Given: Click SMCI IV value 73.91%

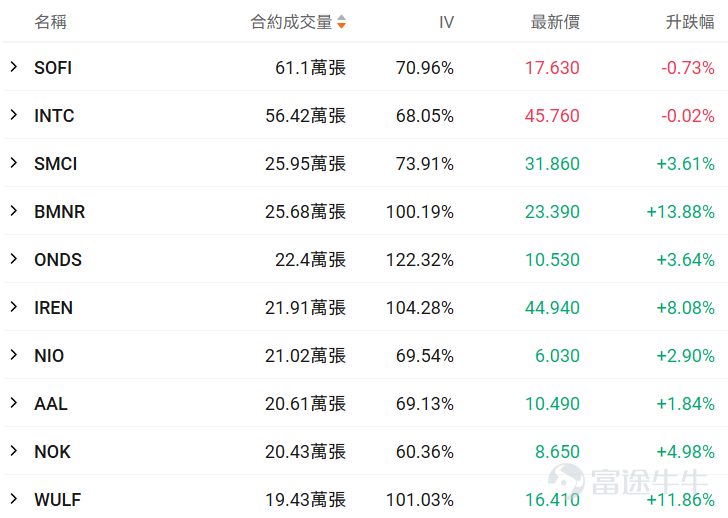Looking at the screenshot, I should point(425,164).
